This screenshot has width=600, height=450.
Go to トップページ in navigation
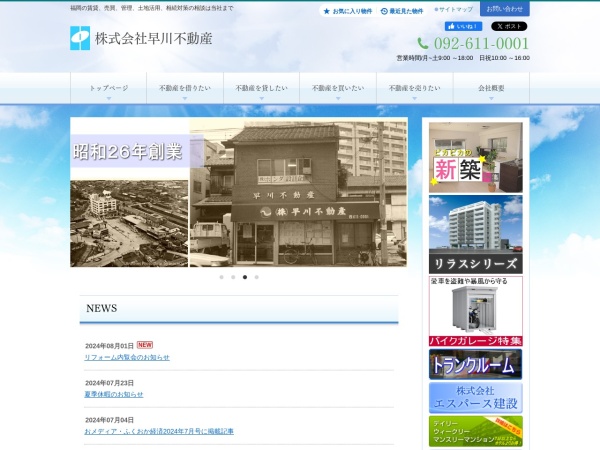pos(109,88)
